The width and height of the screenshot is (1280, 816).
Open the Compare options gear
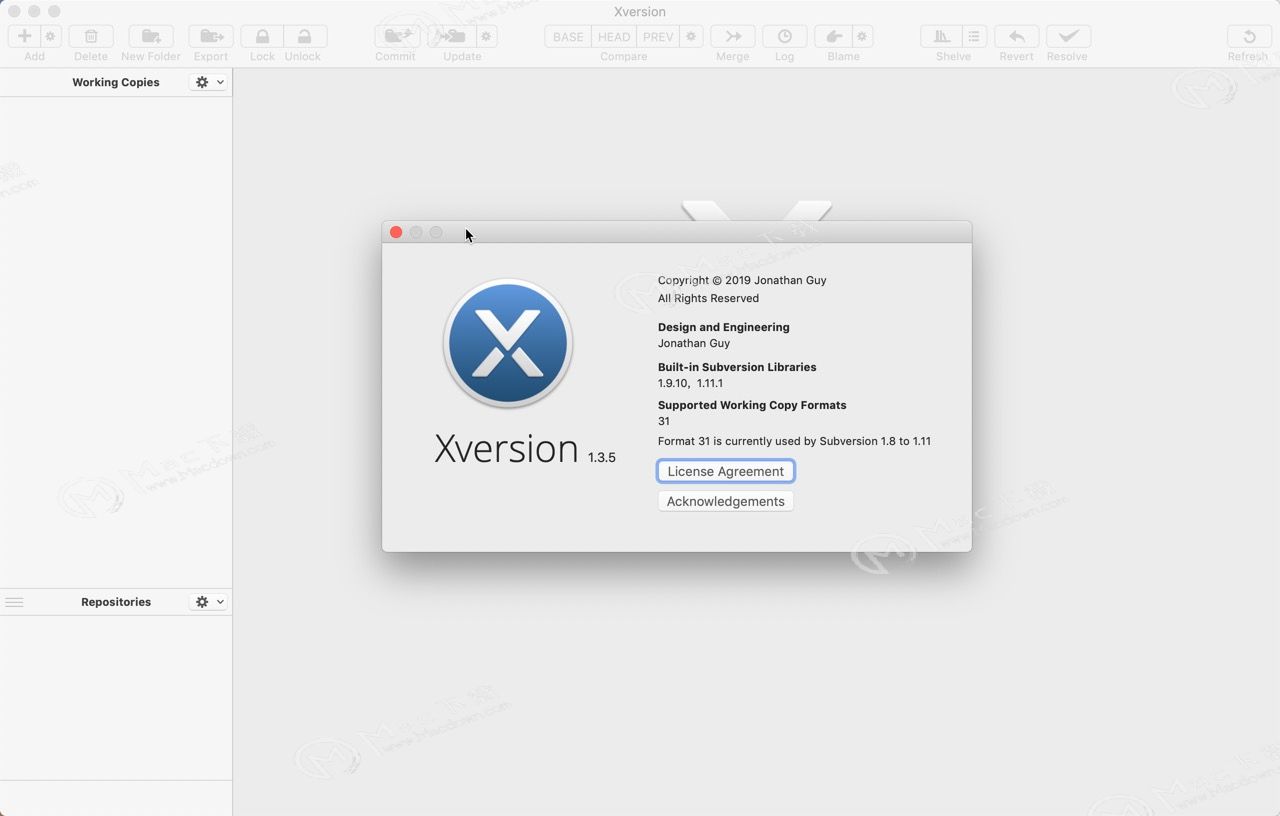[x=691, y=36]
